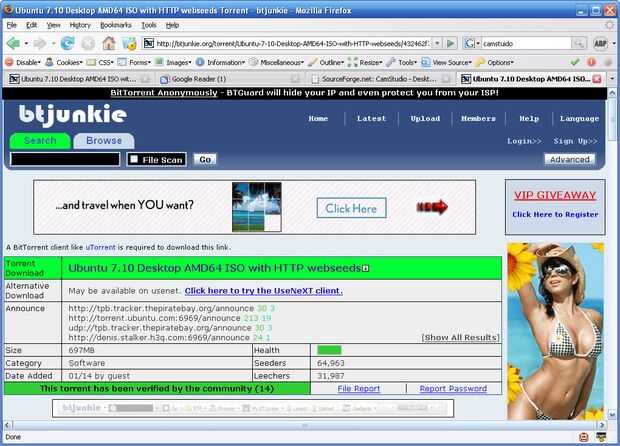Select the Browse tab on btjunkie
Image resolution: width=620 pixels, height=446 pixels.
click(x=104, y=141)
